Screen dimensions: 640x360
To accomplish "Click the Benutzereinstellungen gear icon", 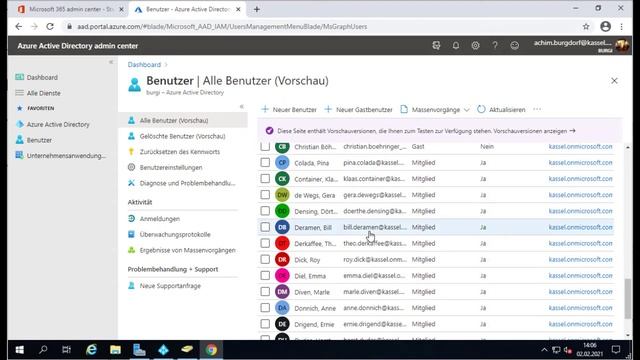I will [131, 167].
